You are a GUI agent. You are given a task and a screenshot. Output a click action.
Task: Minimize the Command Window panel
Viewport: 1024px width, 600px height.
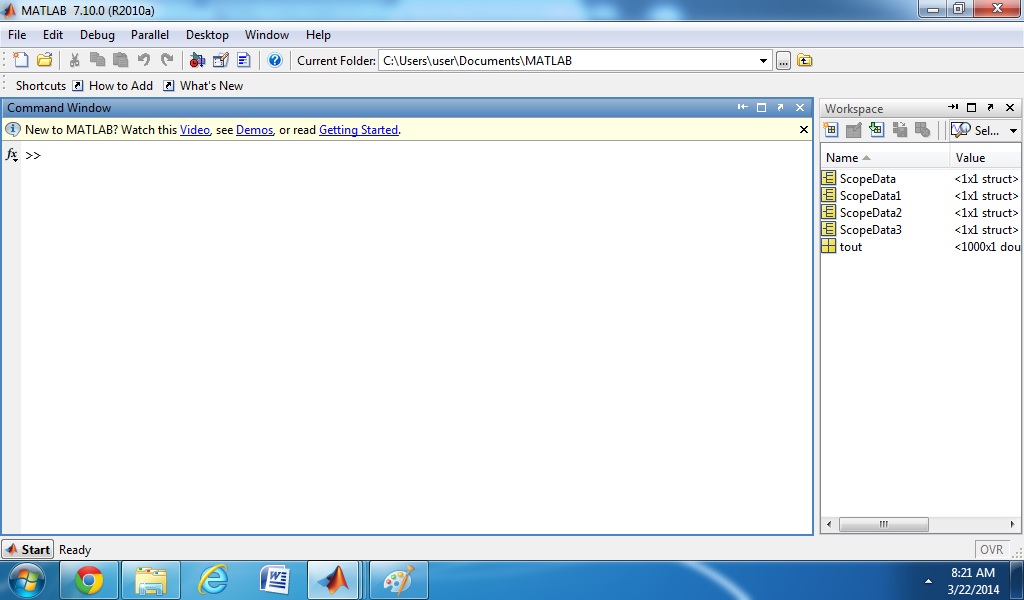coord(743,107)
